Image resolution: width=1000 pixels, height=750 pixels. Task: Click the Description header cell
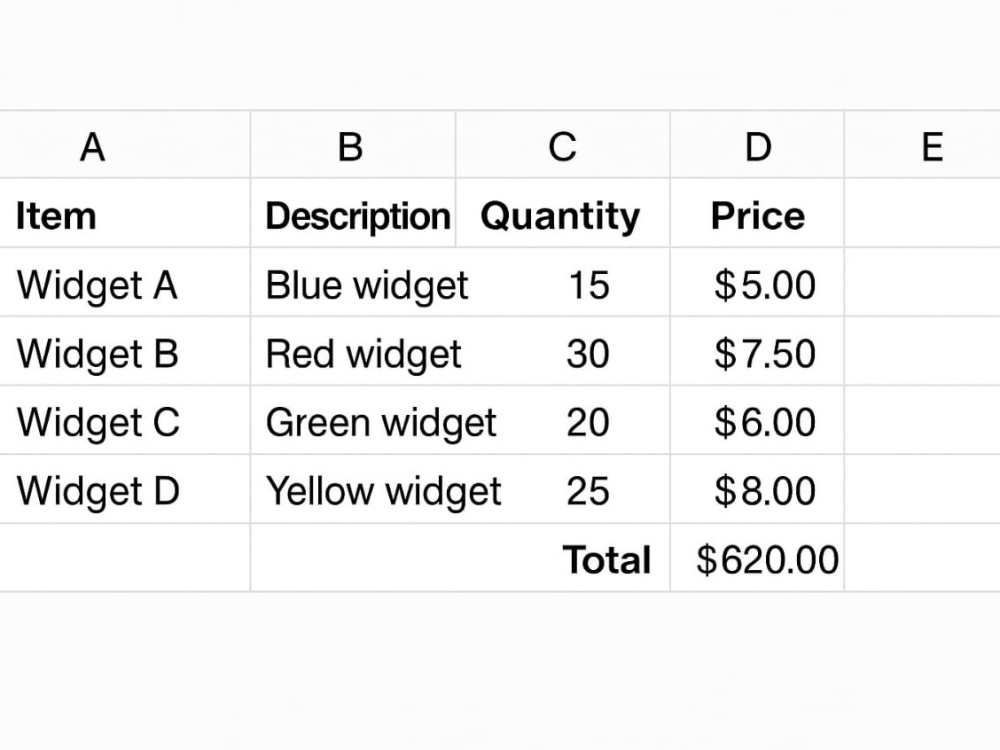coord(353,213)
